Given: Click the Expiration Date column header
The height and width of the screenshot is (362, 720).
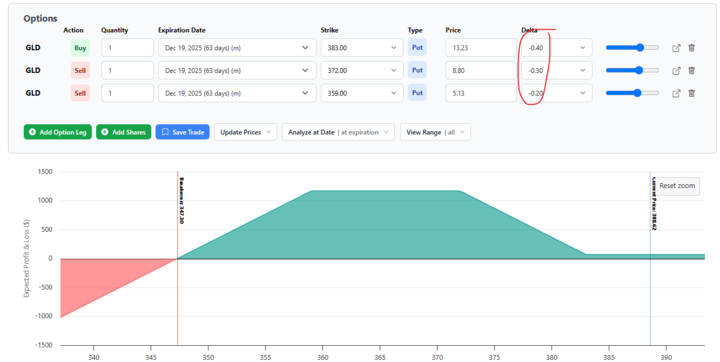Looking at the screenshot, I should 182,30.
